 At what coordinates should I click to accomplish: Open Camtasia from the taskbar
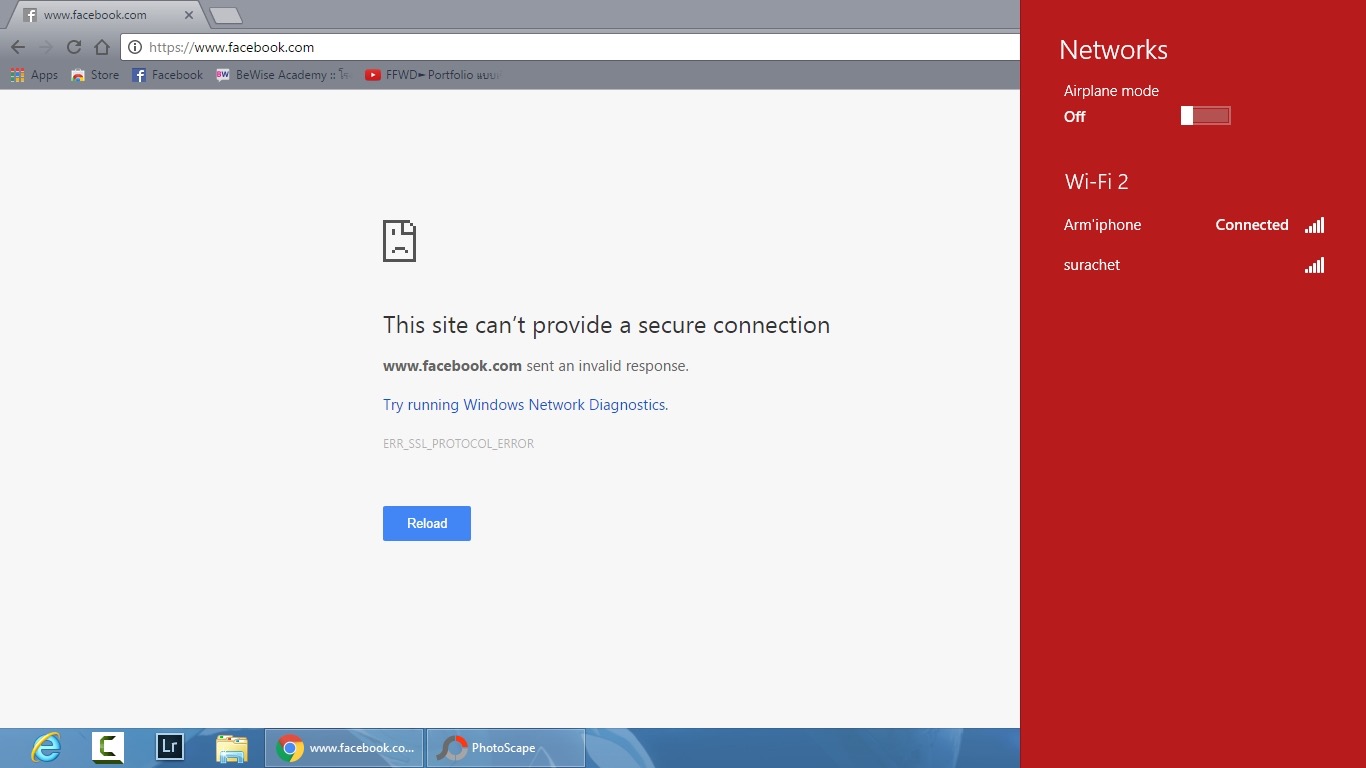(x=108, y=748)
